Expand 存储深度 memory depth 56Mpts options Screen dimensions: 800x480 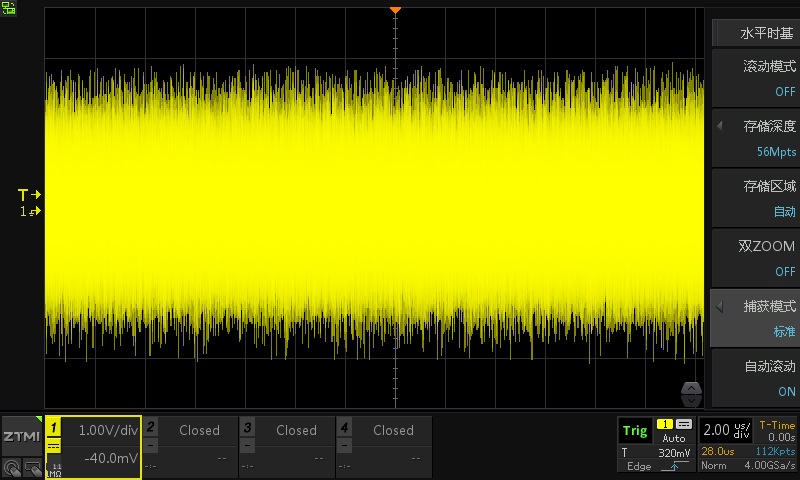tap(755, 138)
